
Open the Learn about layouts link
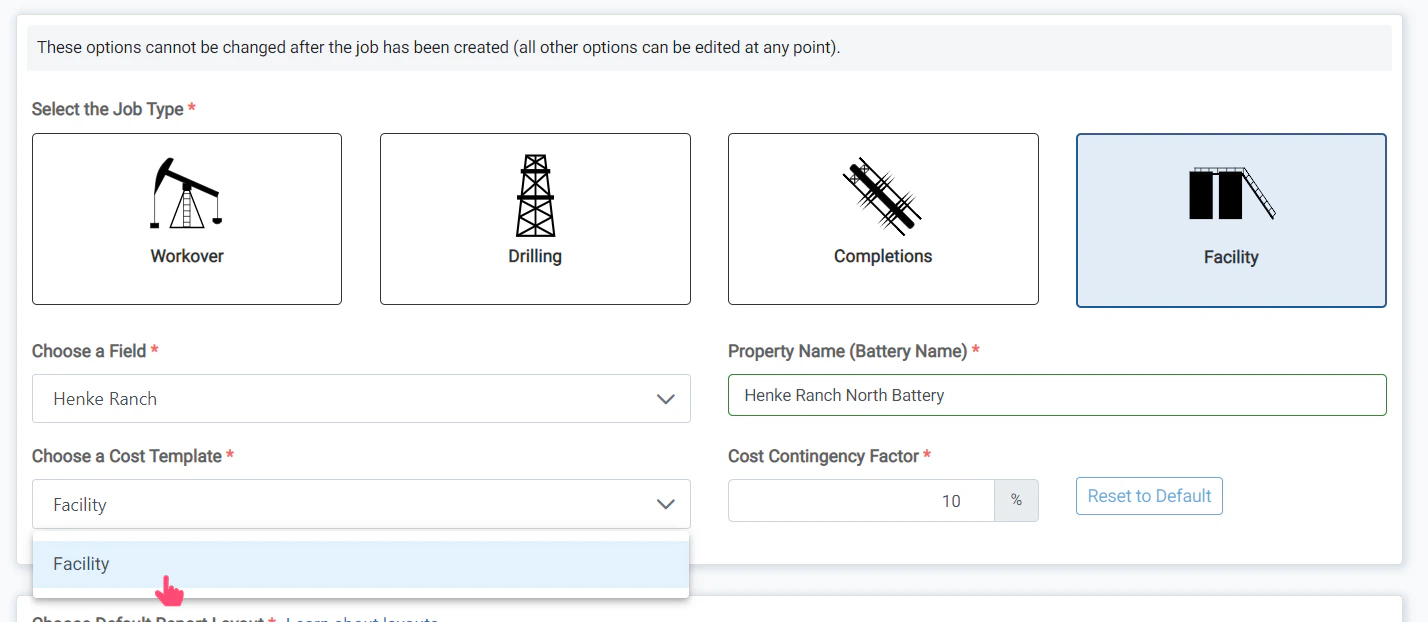pos(362,618)
